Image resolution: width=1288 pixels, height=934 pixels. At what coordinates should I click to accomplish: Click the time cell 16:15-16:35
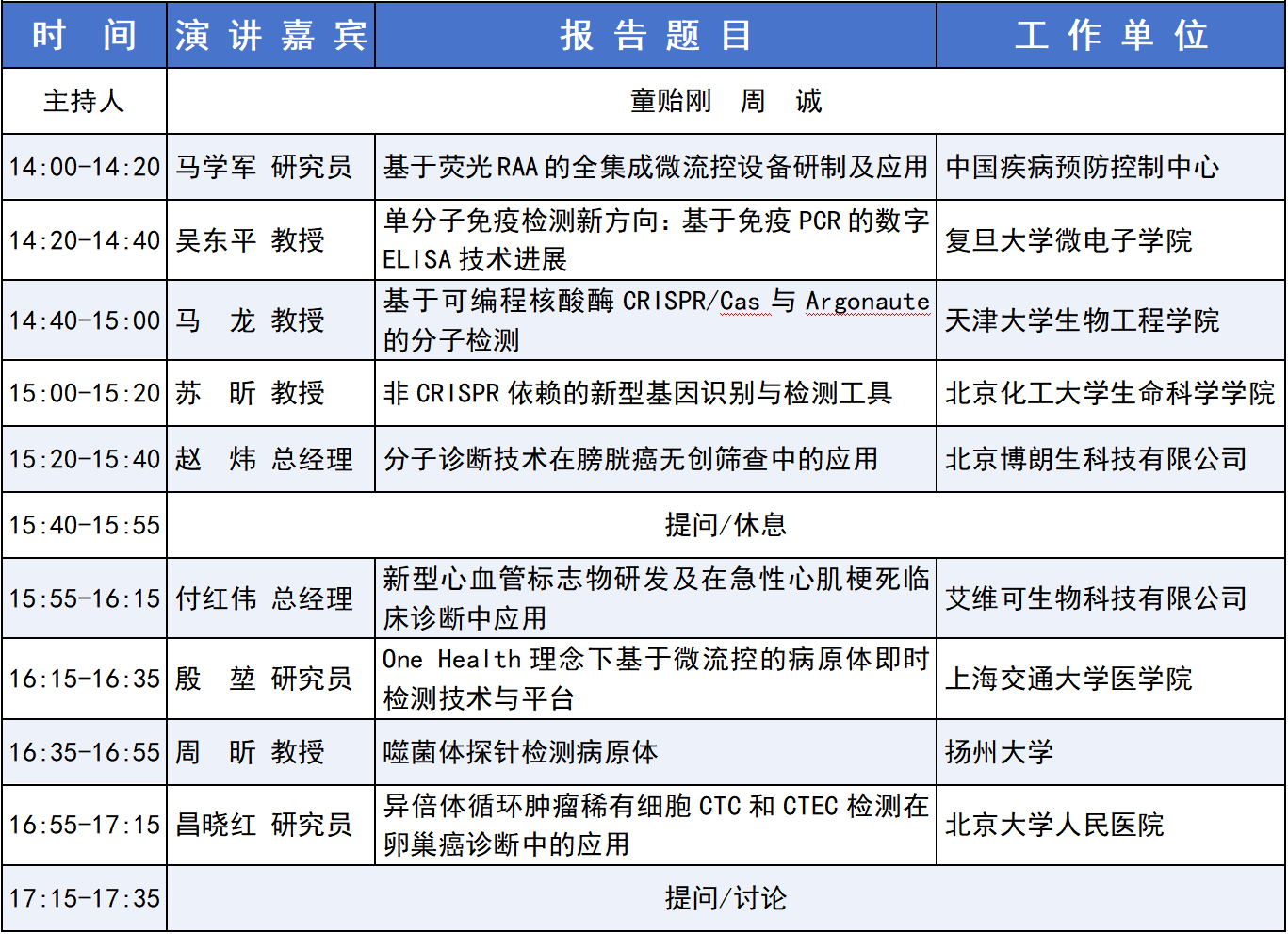(x=84, y=679)
